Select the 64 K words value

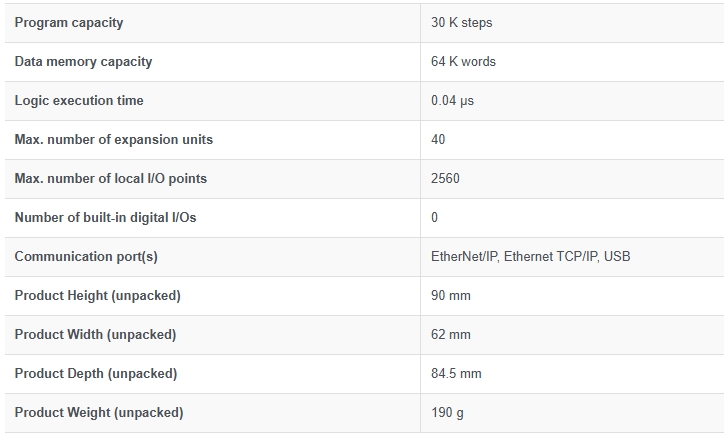[463, 62]
